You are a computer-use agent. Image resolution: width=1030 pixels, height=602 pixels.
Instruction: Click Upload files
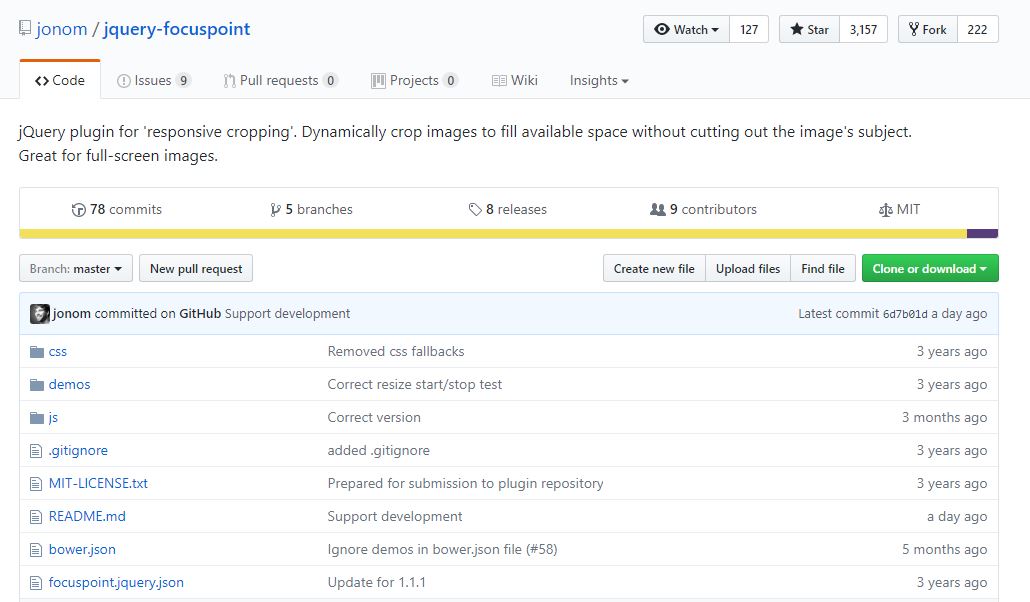(x=748, y=268)
